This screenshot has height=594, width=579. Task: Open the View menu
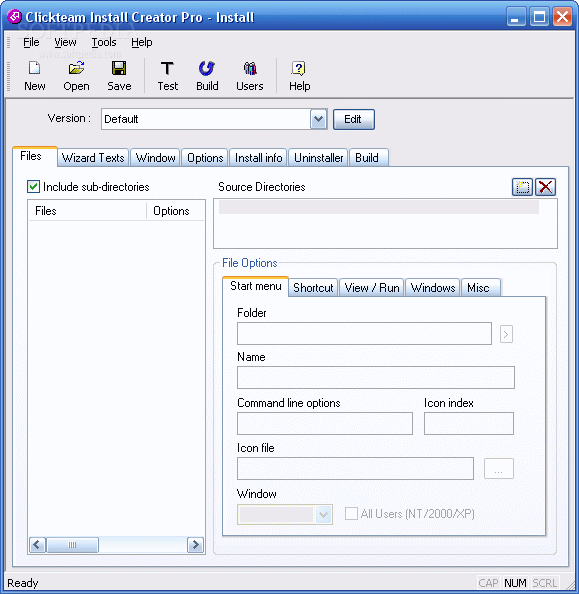point(65,42)
